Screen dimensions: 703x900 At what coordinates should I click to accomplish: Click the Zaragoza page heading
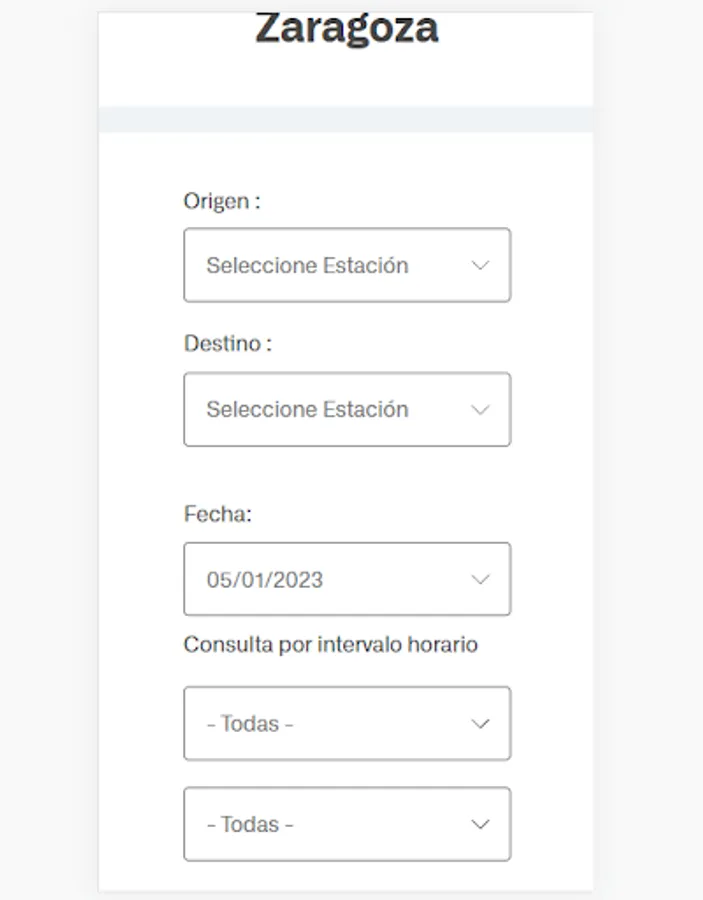(346, 29)
